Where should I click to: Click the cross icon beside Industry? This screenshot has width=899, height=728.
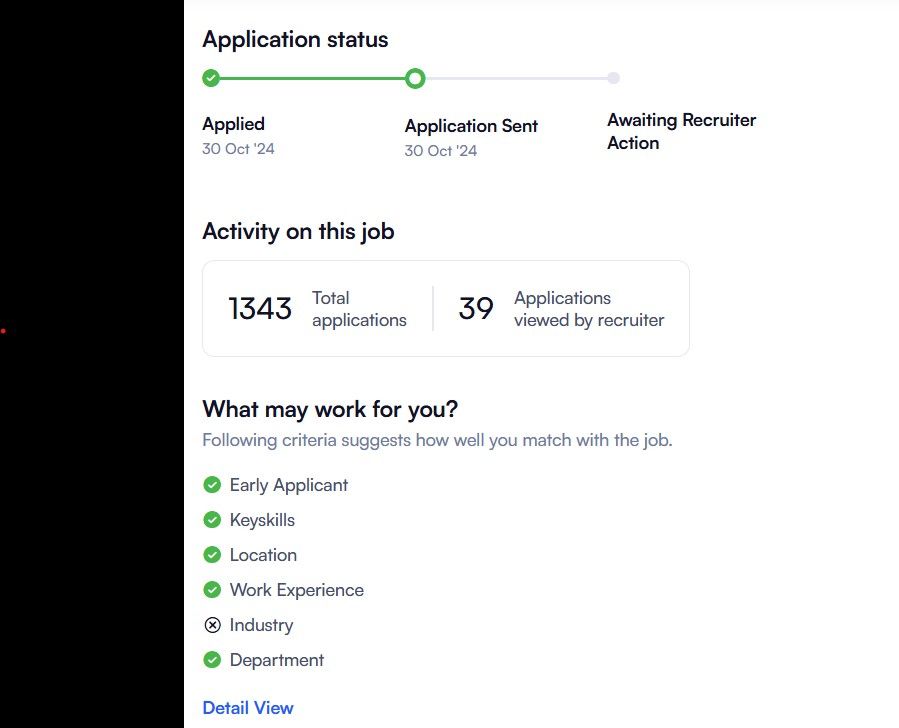coord(212,625)
